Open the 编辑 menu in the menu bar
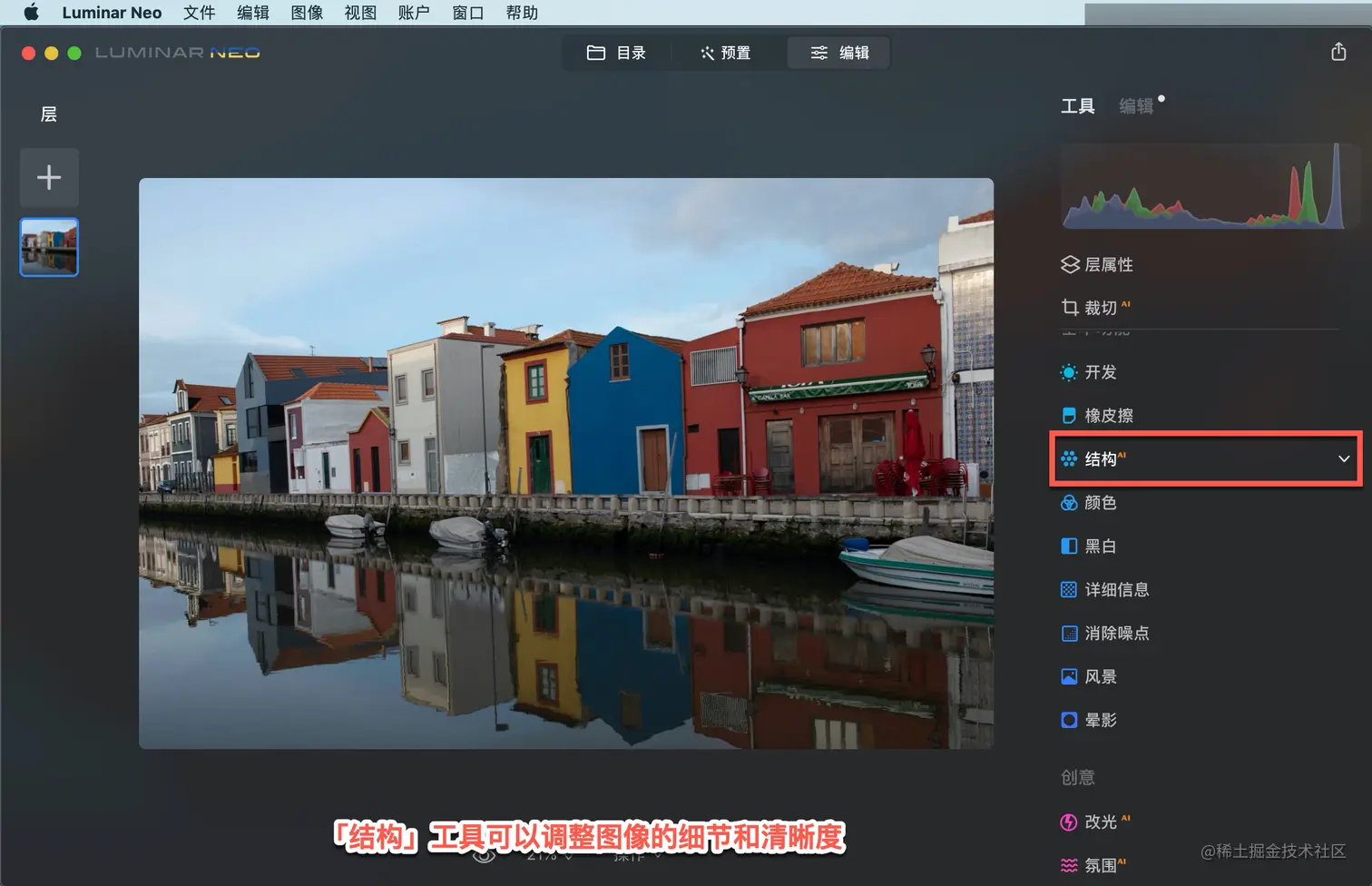Screen dimensions: 1372x886 click(x=253, y=13)
